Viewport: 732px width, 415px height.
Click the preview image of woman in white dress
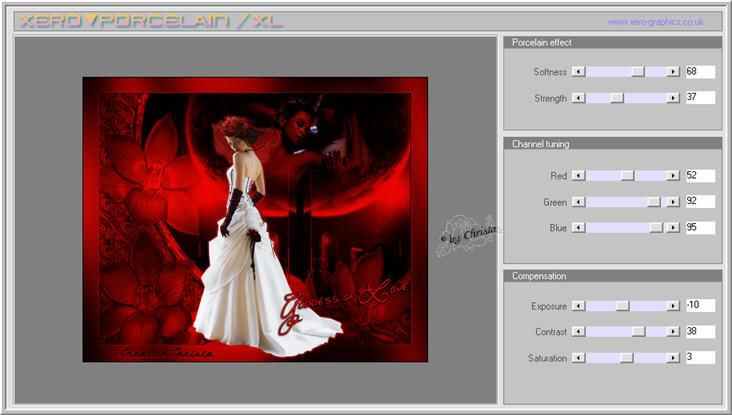255,219
